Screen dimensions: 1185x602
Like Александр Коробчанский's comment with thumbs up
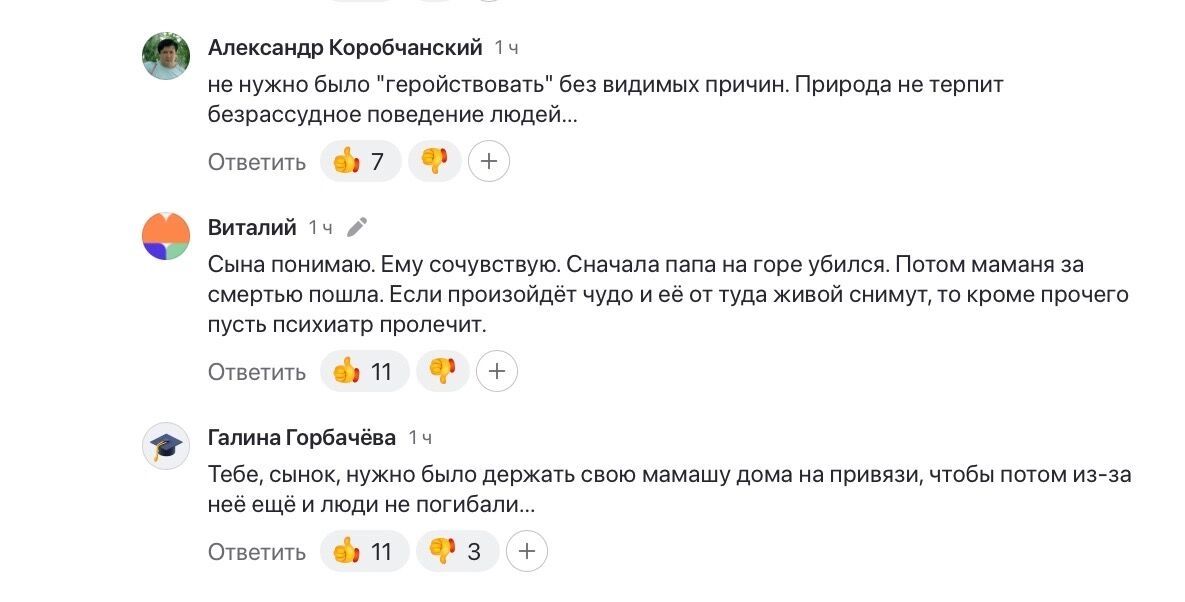360,161
